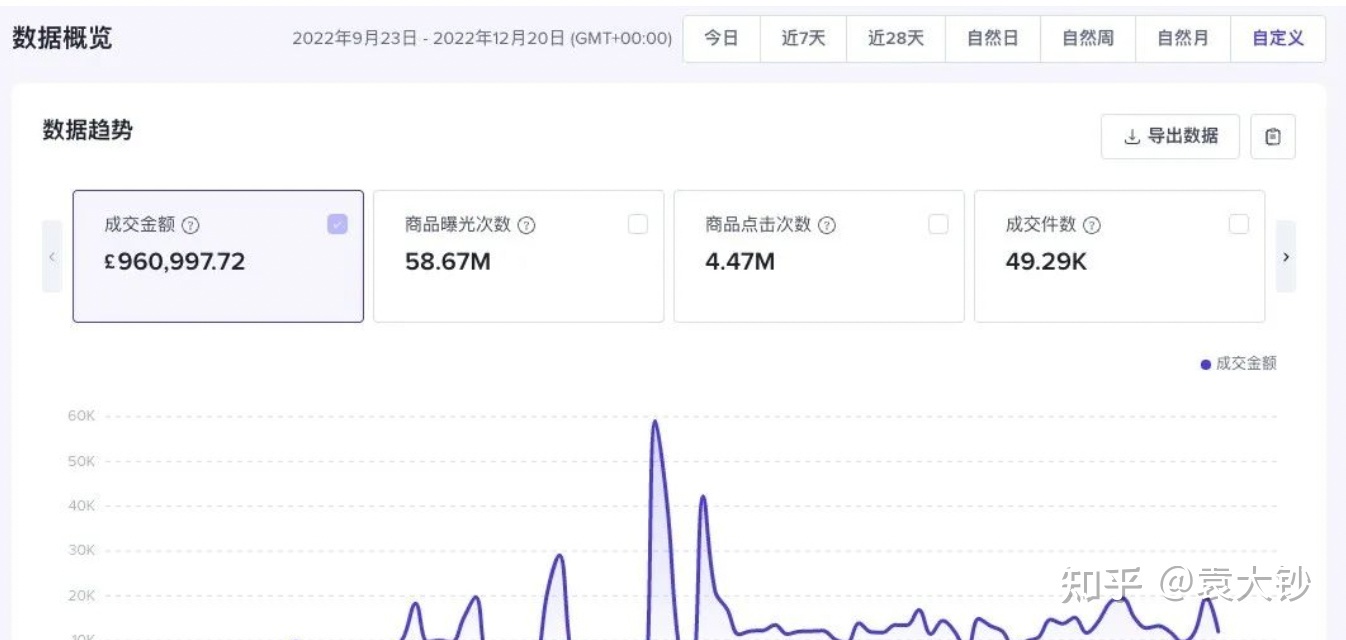Image resolution: width=1346 pixels, height=640 pixels.
Task: Select the 自然周 date range tab
Action: [1087, 39]
